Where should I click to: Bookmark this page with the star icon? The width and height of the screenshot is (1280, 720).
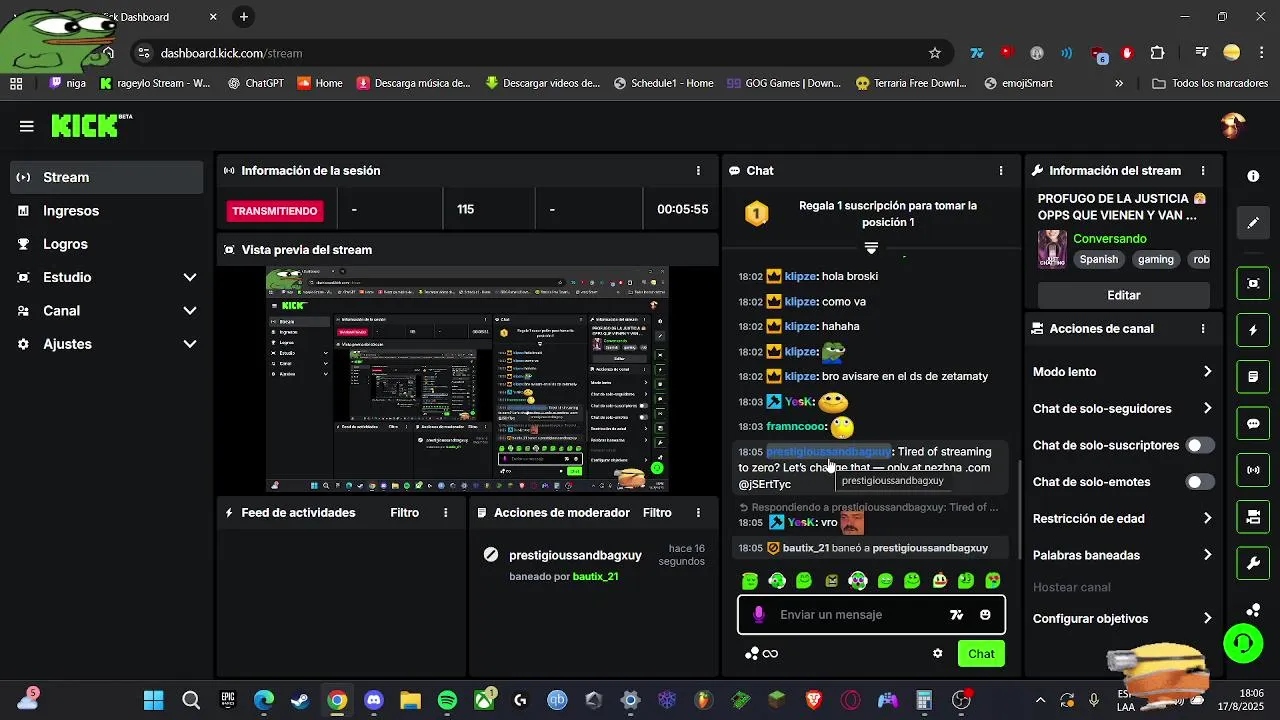pyautogui.click(x=935, y=53)
